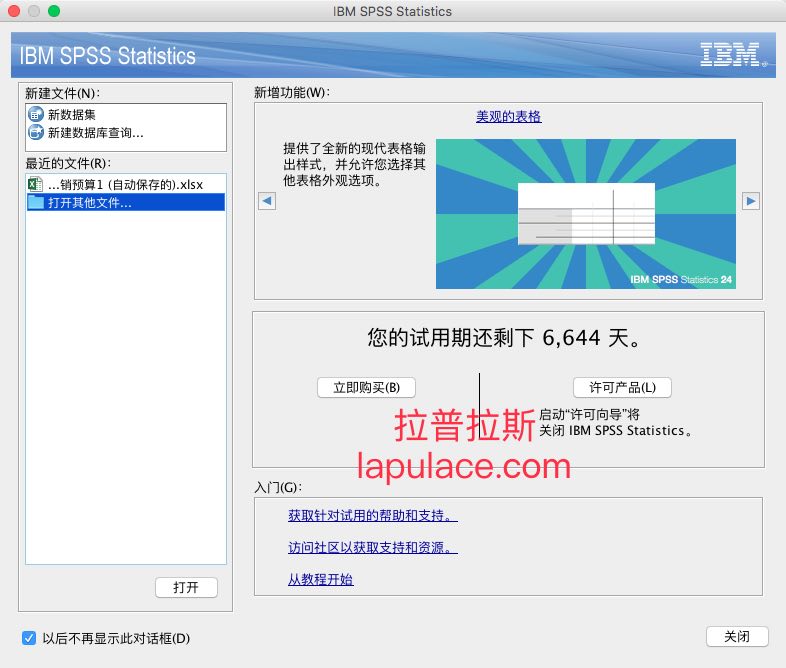Viewport: 786px width, 668px height.
Task: Open the community support resources link
Action: 372,547
